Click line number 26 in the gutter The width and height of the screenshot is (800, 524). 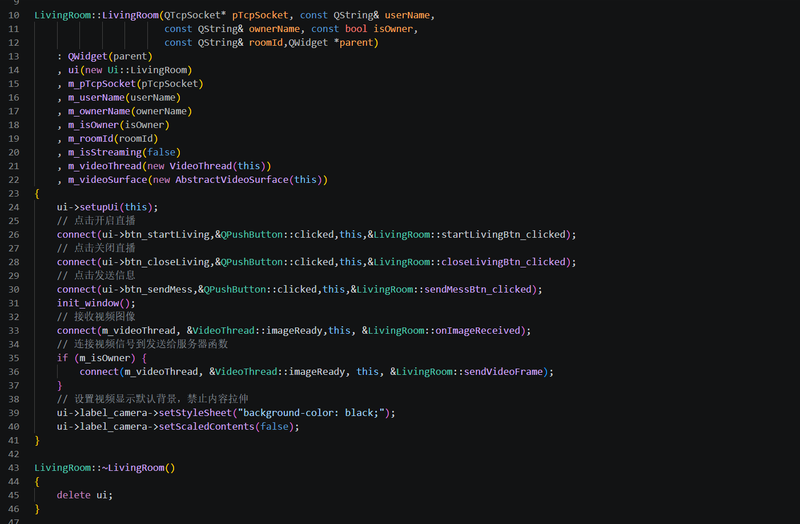14,235
